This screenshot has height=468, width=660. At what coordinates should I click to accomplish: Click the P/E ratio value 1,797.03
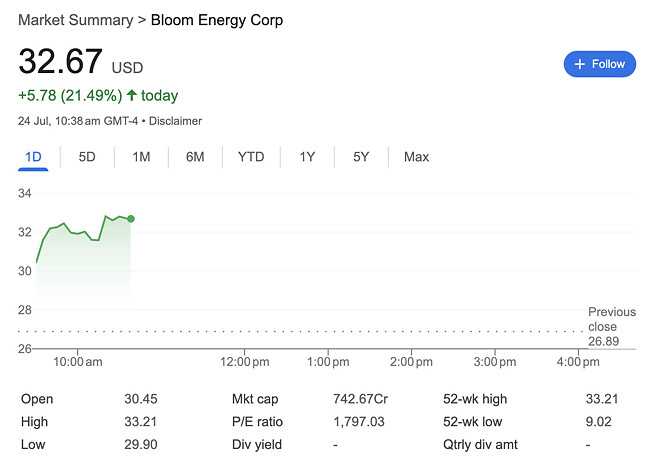pos(359,422)
